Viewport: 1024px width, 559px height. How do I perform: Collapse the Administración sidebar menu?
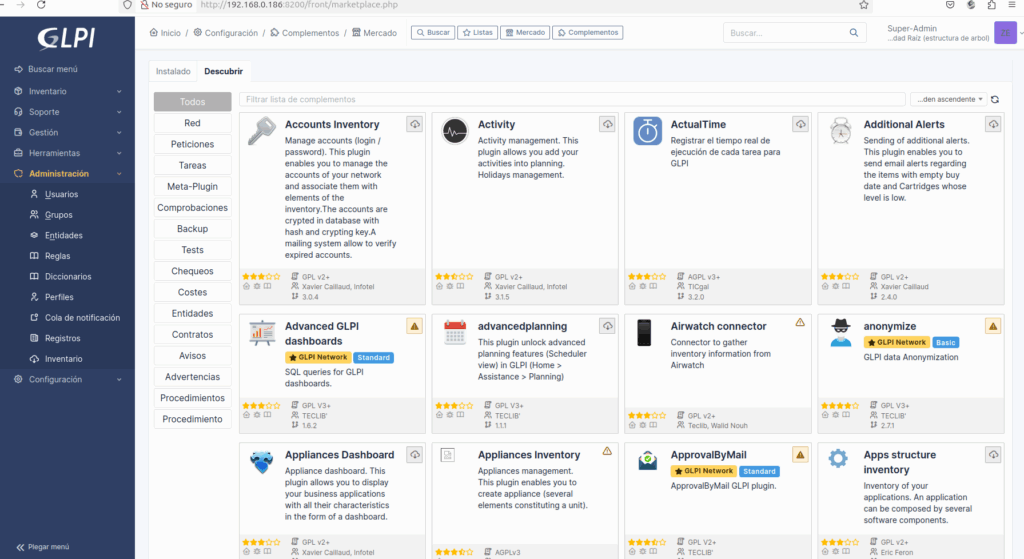[68, 173]
